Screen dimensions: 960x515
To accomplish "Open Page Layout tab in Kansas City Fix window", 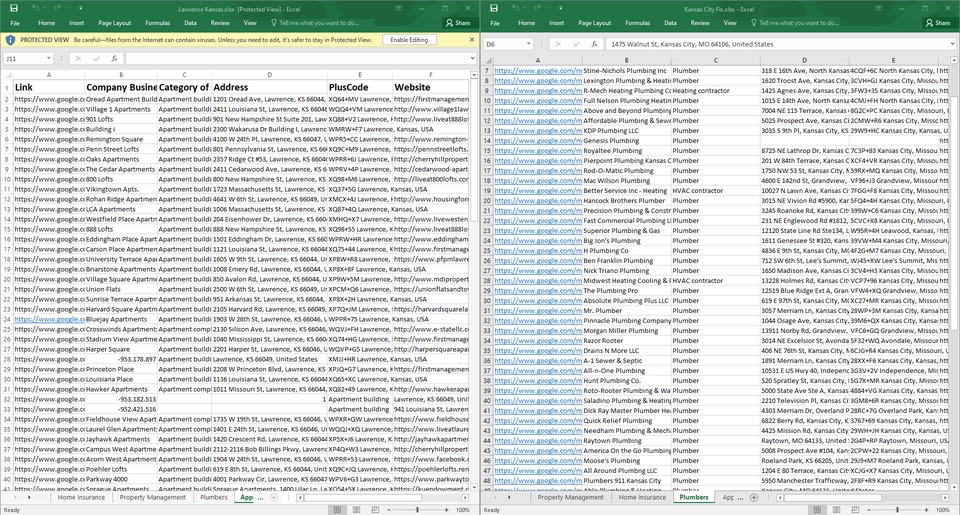I will [x=594, y=23].
